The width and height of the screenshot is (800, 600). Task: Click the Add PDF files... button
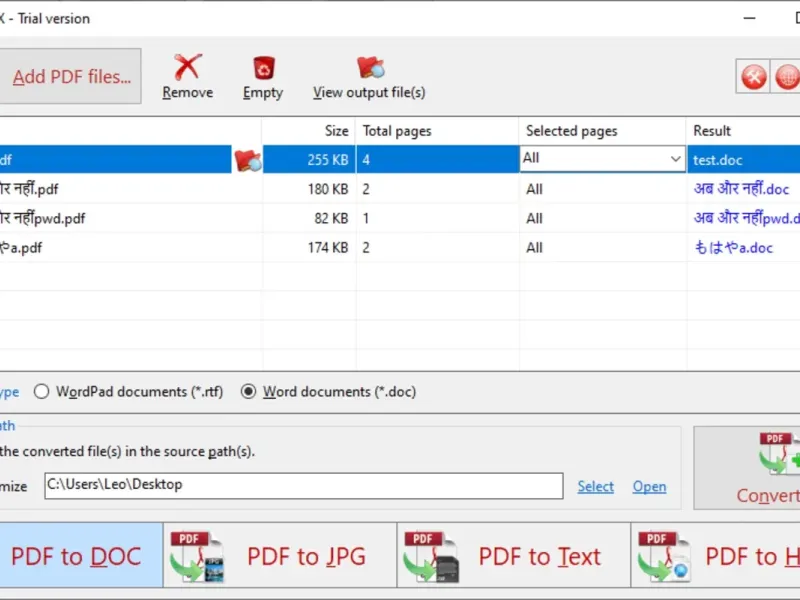coord(70,77)
